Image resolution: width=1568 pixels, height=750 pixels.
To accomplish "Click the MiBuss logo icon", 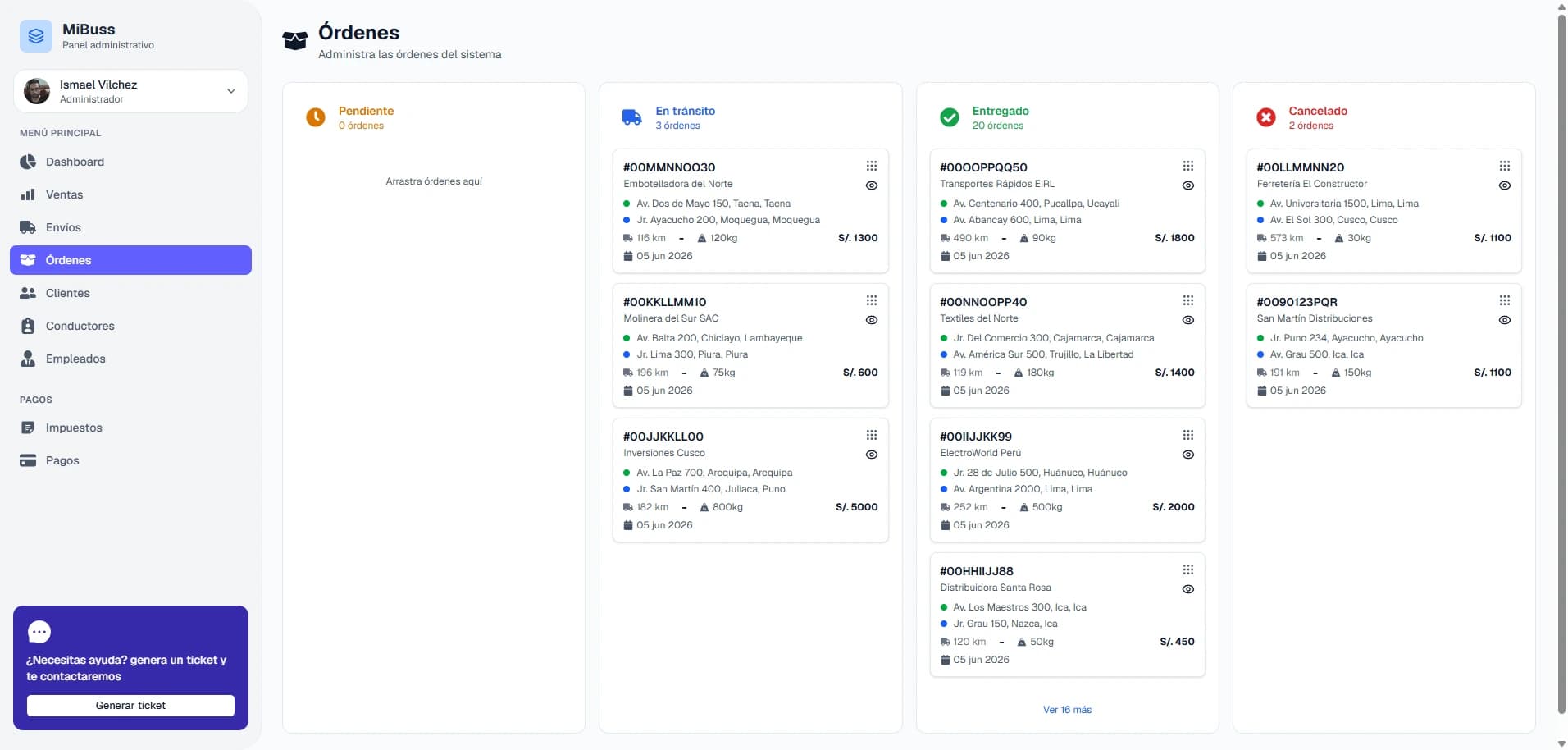I will coord(36,36).
